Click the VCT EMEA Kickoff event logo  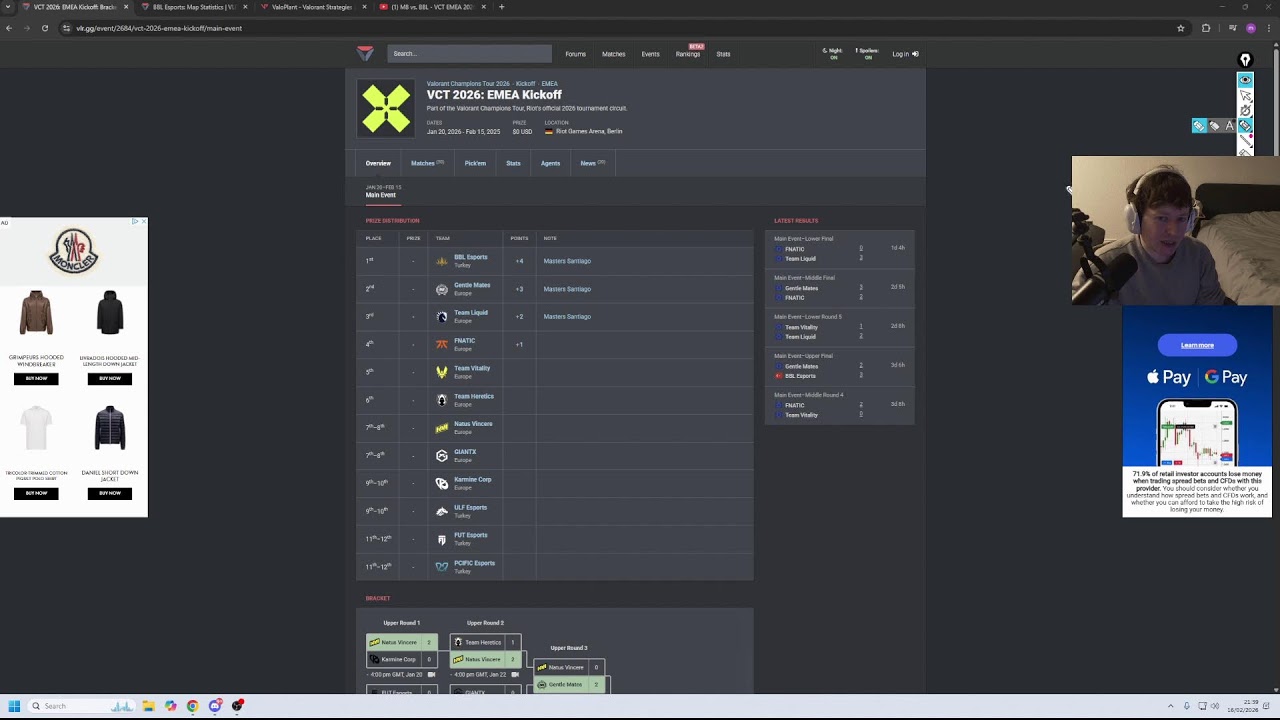tap(386, 108)
